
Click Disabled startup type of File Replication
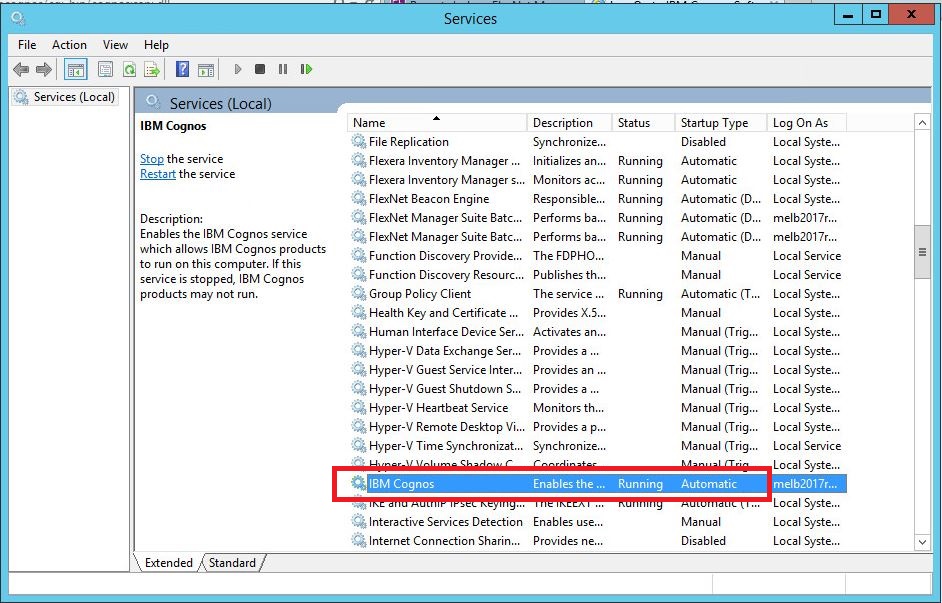coord(703,142)
